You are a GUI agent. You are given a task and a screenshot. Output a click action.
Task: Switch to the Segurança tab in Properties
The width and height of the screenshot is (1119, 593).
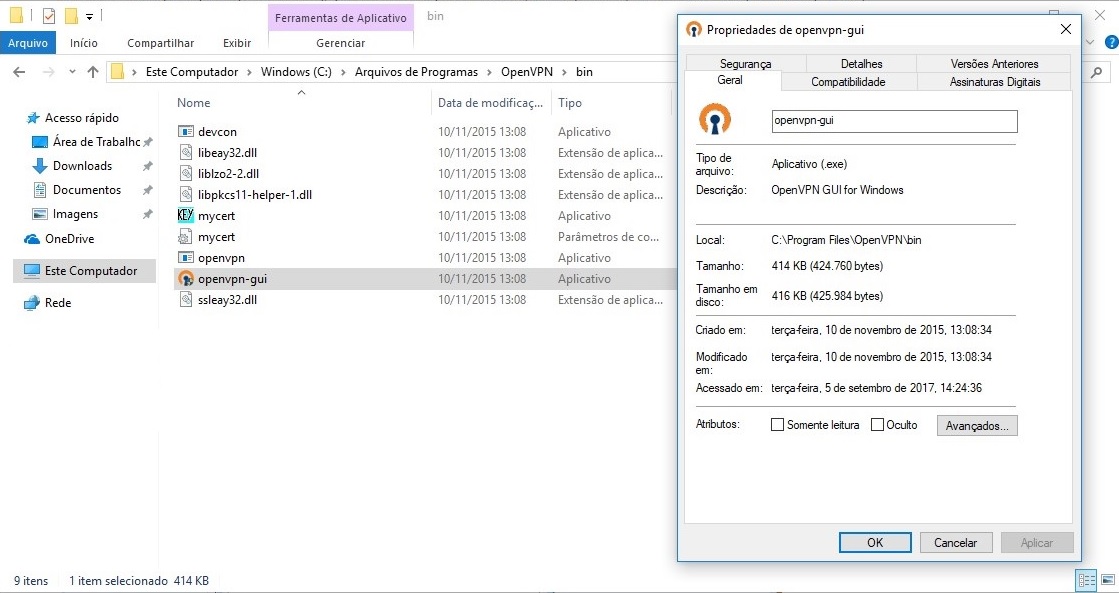click(746, 64)
